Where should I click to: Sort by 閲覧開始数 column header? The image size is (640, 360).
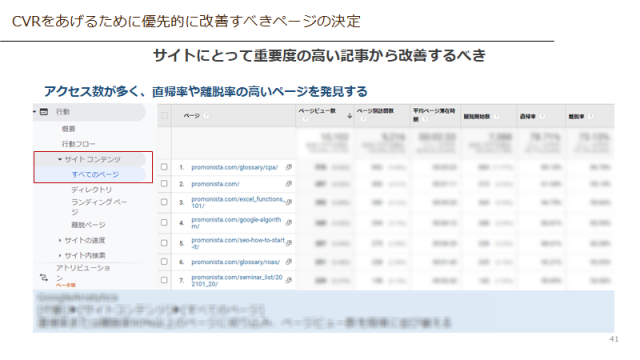[477, 116]
